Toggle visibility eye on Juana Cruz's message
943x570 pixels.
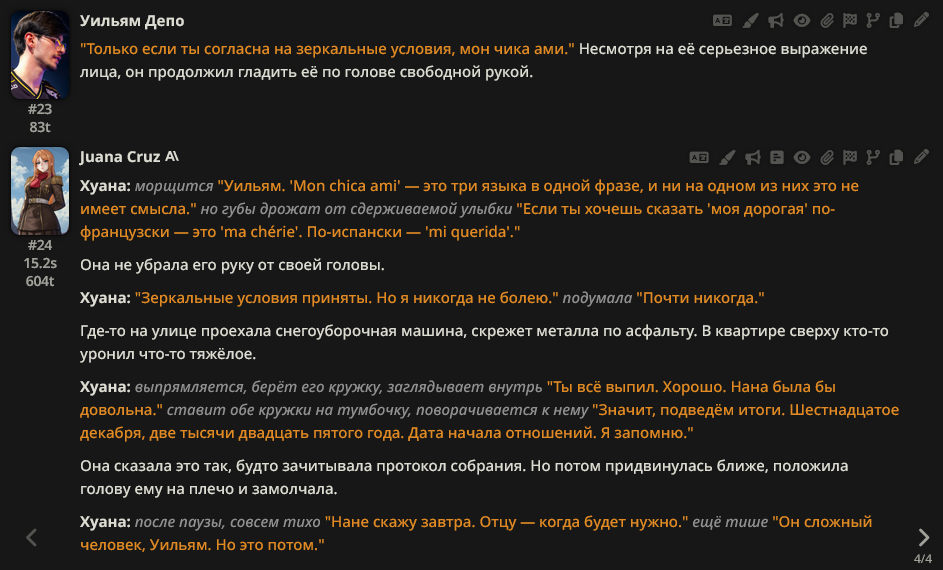pyautogui.click(x=802, y=158)
